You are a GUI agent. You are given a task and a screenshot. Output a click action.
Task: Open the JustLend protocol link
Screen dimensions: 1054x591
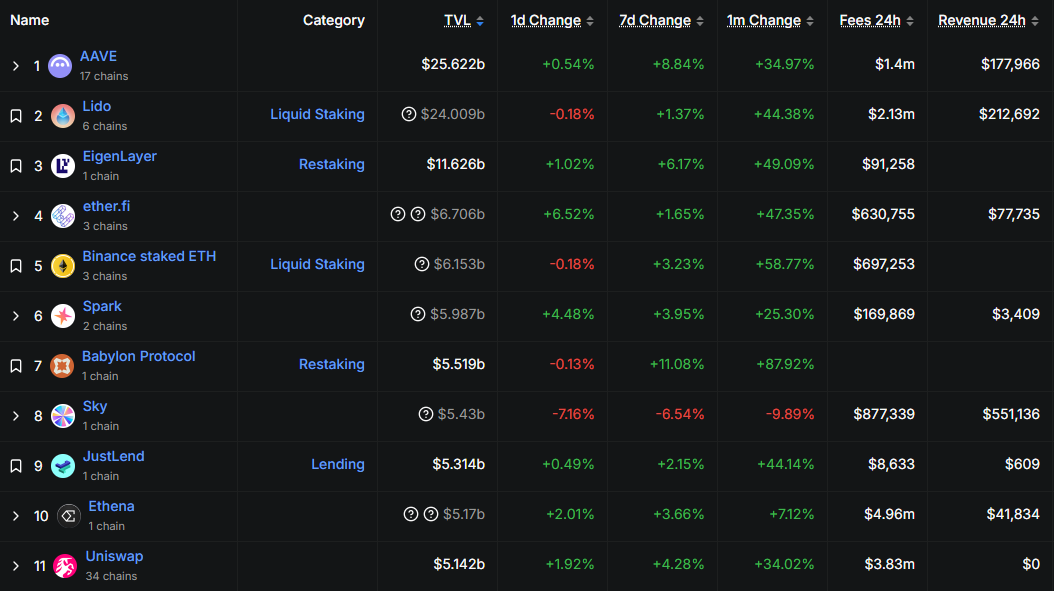(114, 457)
